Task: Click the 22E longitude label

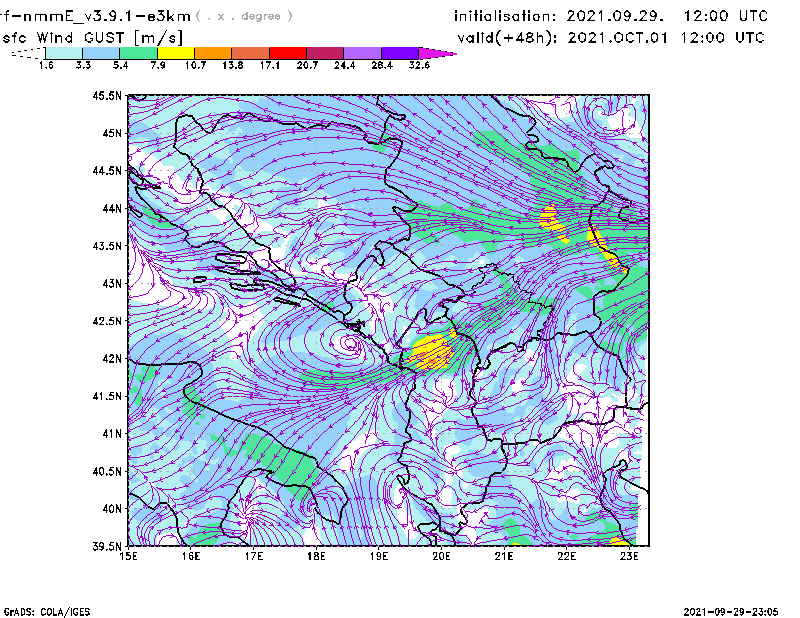Action: pyautogui.click(x=566, y=556)
